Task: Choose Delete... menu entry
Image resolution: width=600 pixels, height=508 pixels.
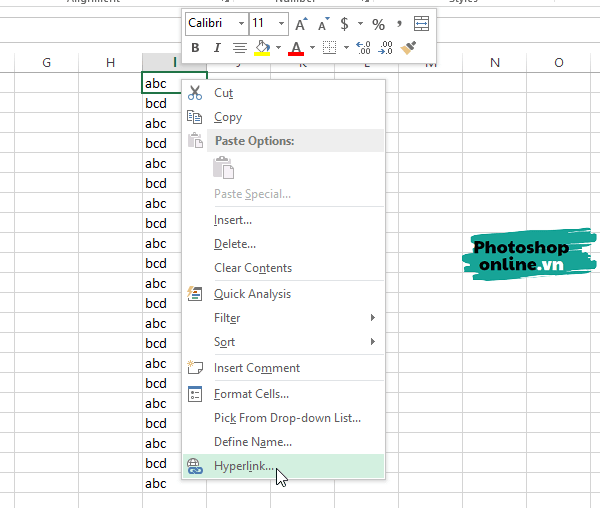Action: (284, 244)
